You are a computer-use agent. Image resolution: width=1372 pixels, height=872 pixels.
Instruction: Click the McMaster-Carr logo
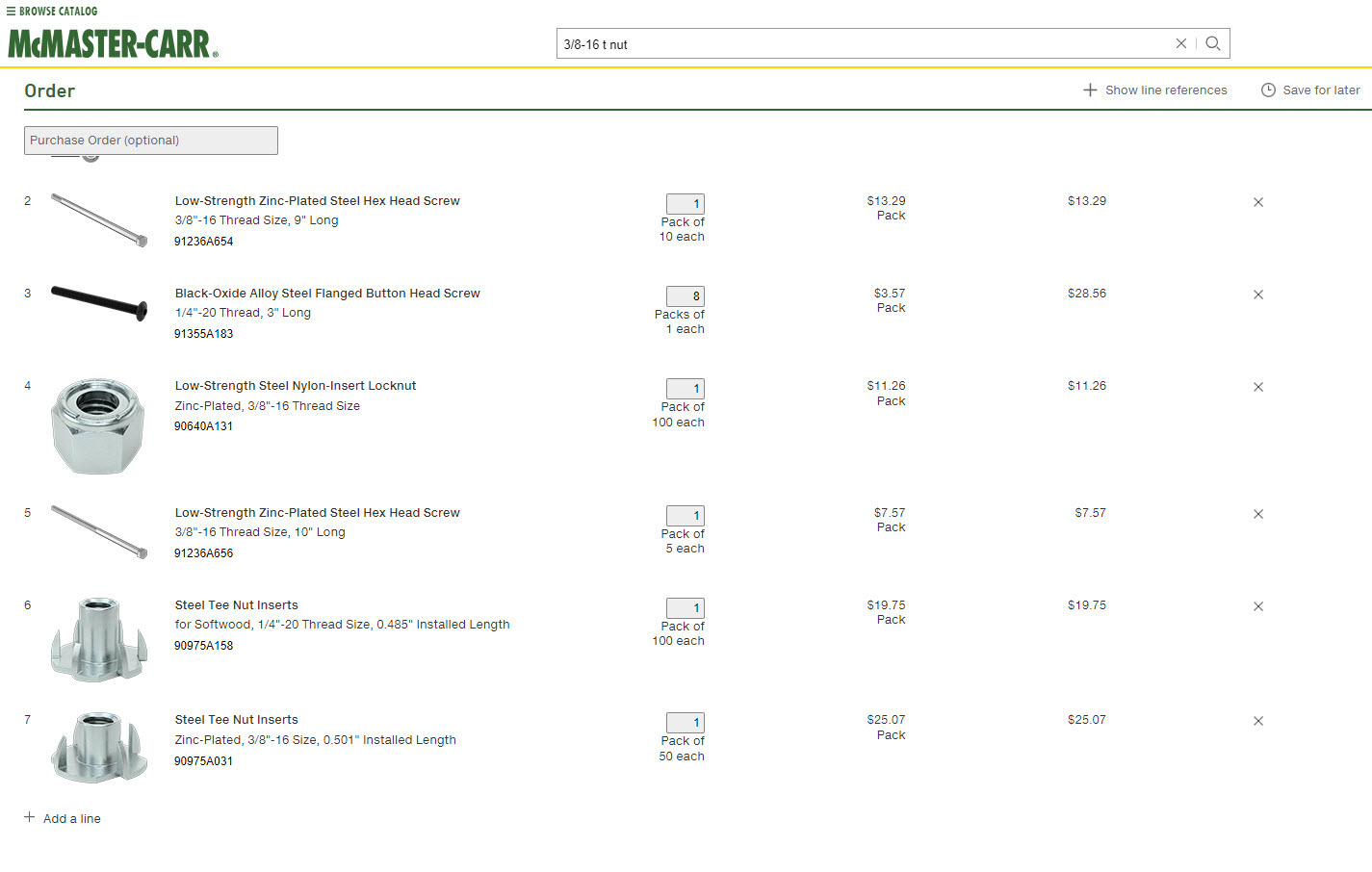tap(113, 44)
